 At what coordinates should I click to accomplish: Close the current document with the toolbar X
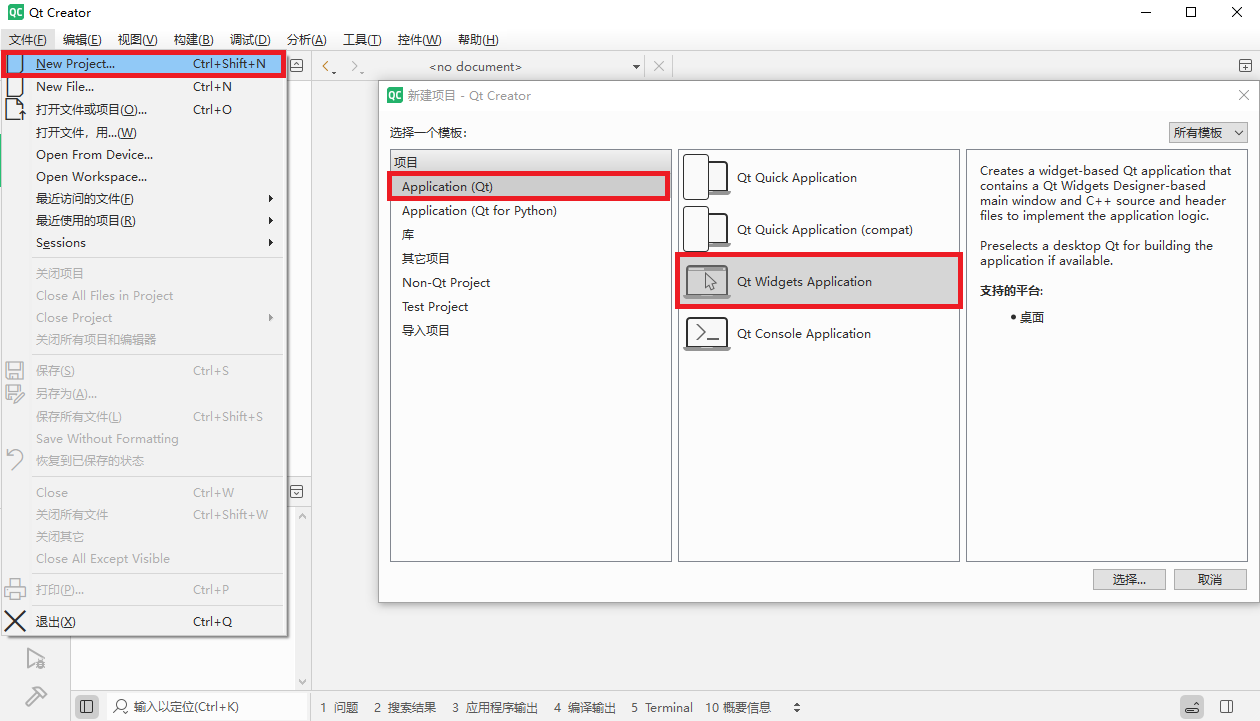(658, 66)
